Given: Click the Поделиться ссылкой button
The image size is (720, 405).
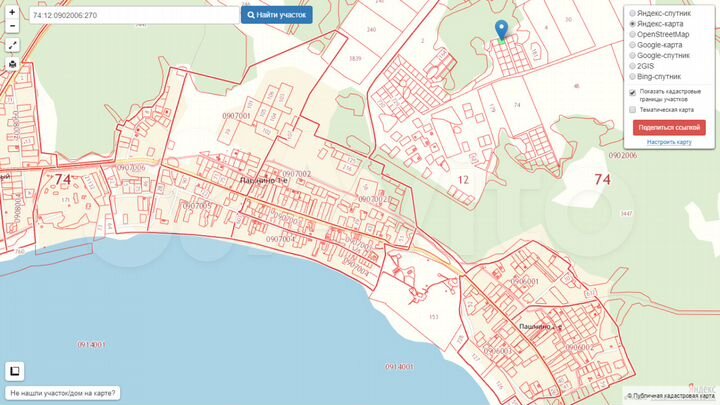Looking at the screenshot, I should 669,128.
